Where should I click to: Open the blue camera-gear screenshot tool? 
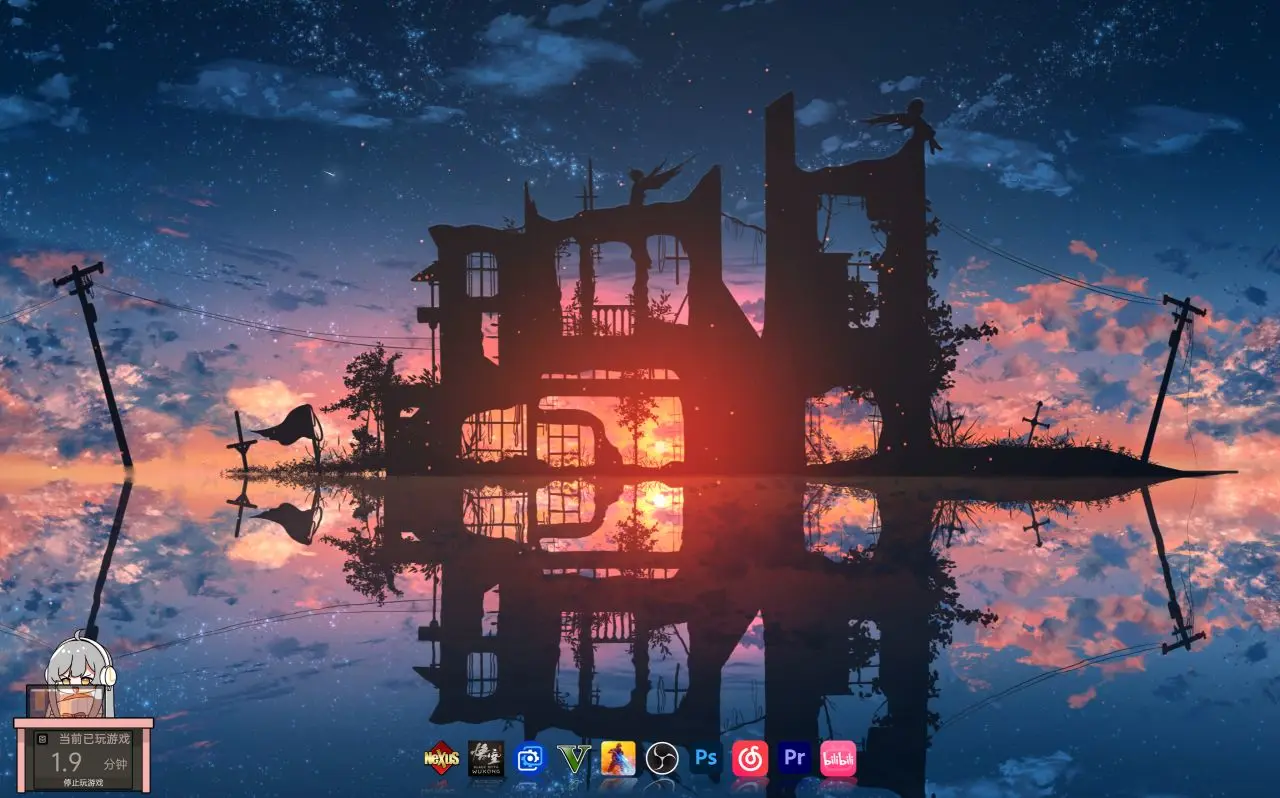[x=530, y=758]
